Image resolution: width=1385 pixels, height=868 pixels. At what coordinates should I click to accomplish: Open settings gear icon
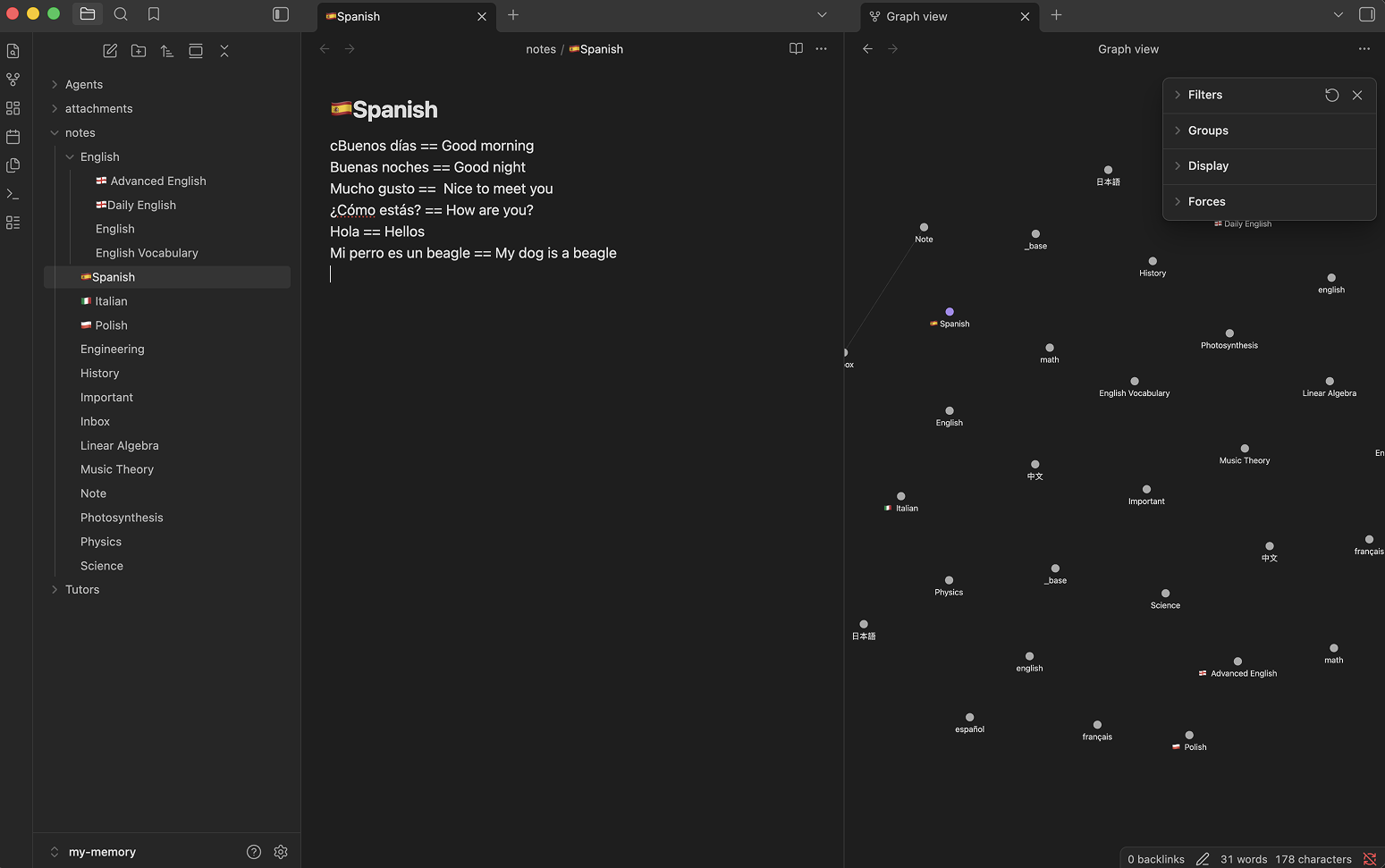[281, 852]
